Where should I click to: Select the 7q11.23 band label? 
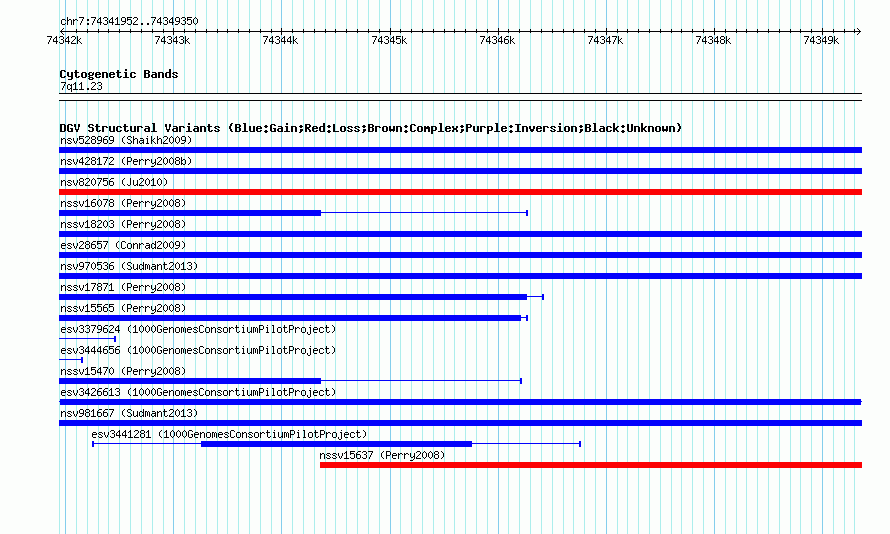81,86
